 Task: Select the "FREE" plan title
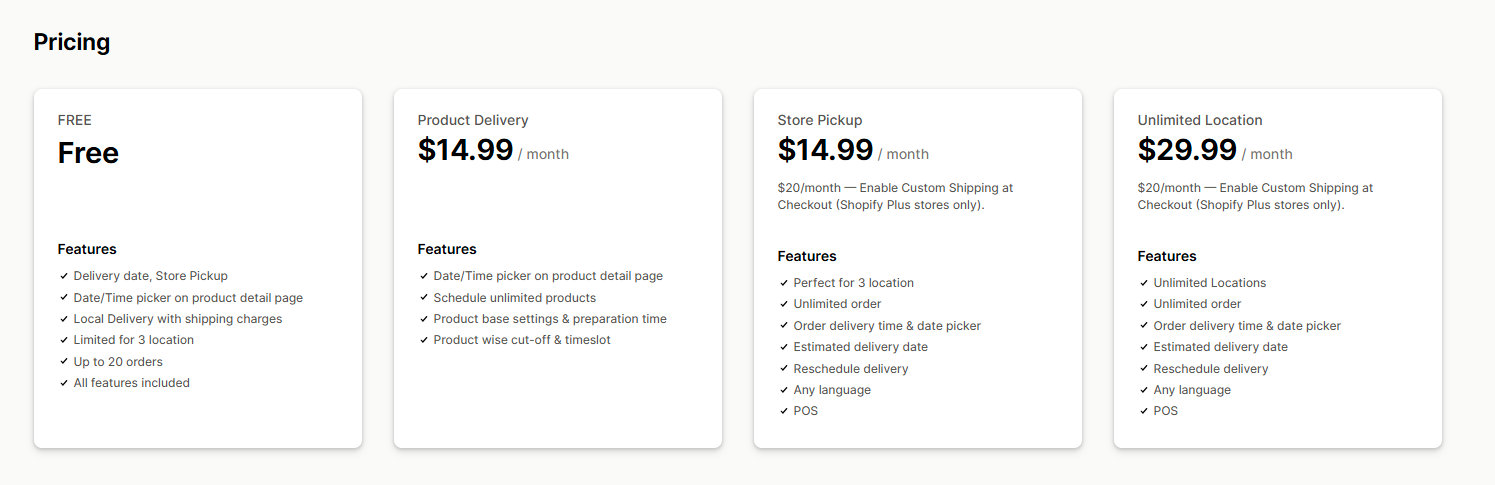coord(75,120)
